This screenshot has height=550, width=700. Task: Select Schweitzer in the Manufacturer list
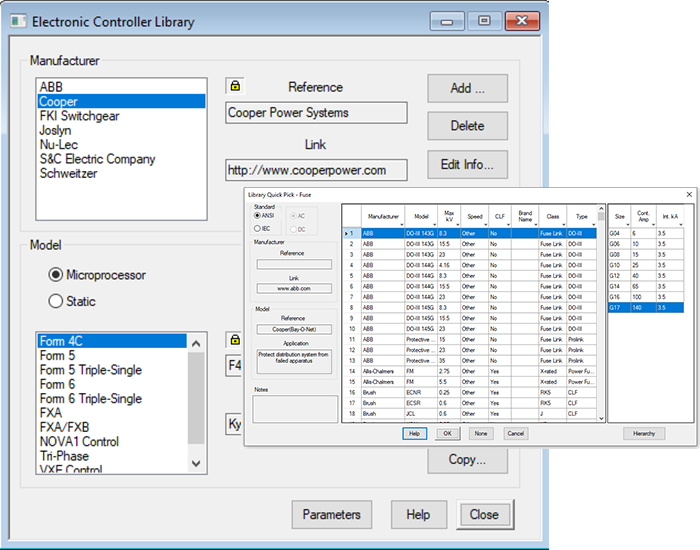121,173
